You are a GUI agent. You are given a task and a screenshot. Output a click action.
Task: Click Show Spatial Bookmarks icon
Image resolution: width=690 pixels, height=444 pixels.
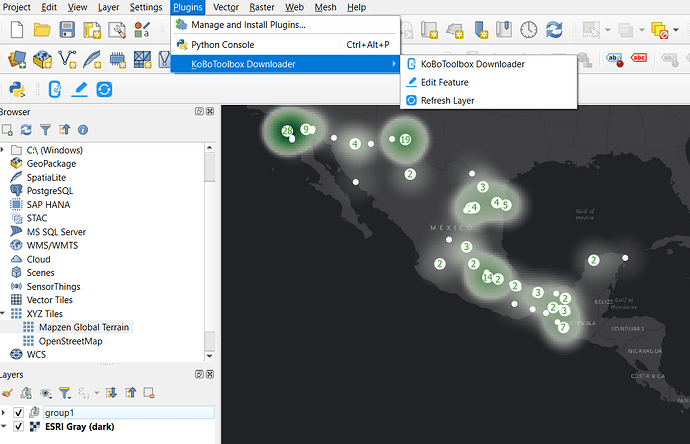click(504, 30)
